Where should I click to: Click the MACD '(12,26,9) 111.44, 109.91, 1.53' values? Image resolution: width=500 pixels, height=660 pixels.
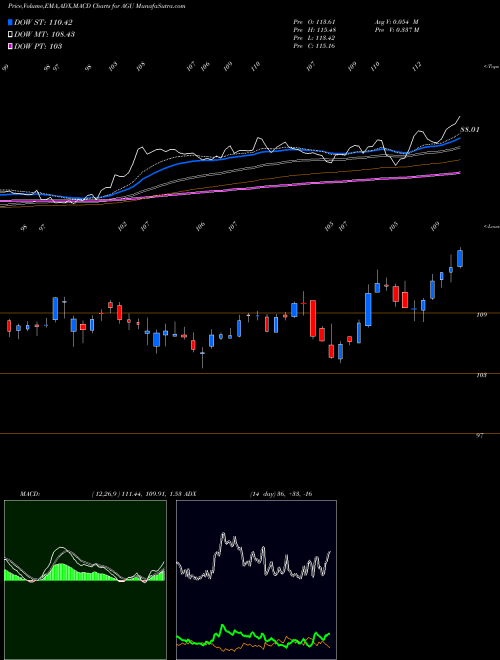click(136, 494)
